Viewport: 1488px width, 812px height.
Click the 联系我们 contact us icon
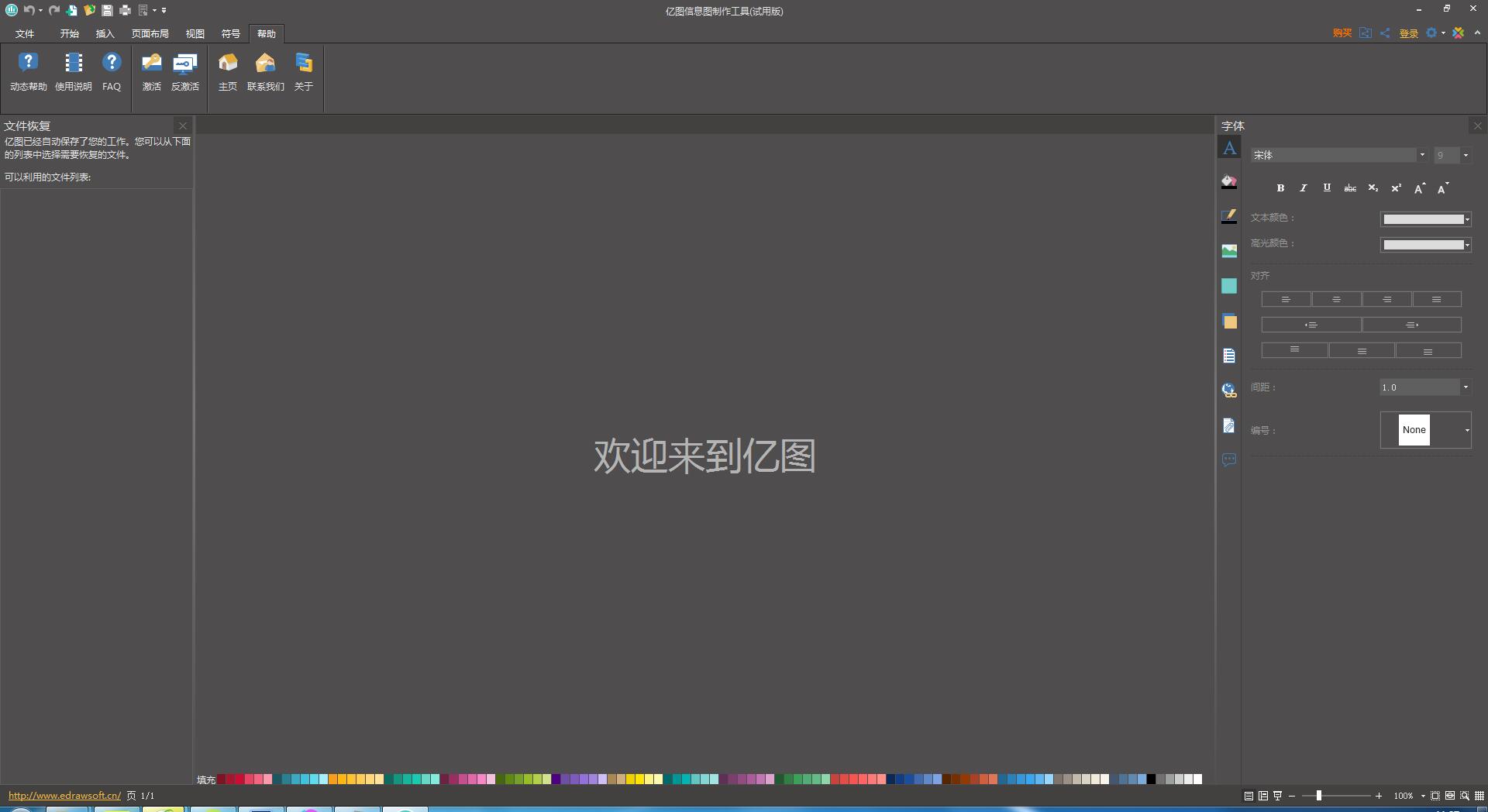tap(265, 71)
